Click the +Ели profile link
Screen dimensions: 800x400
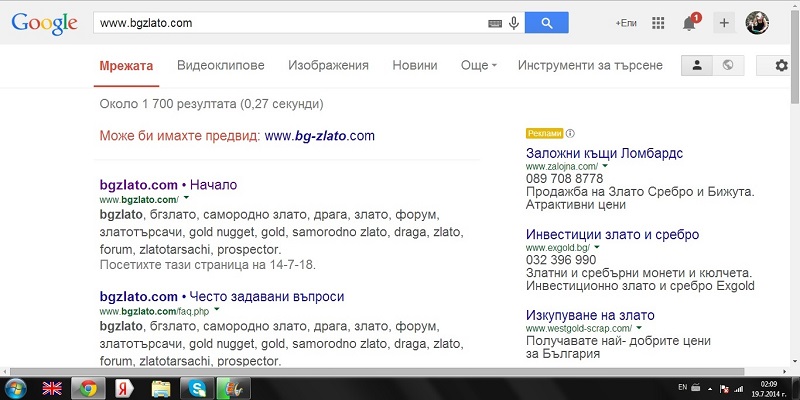(x=626, y=23)
